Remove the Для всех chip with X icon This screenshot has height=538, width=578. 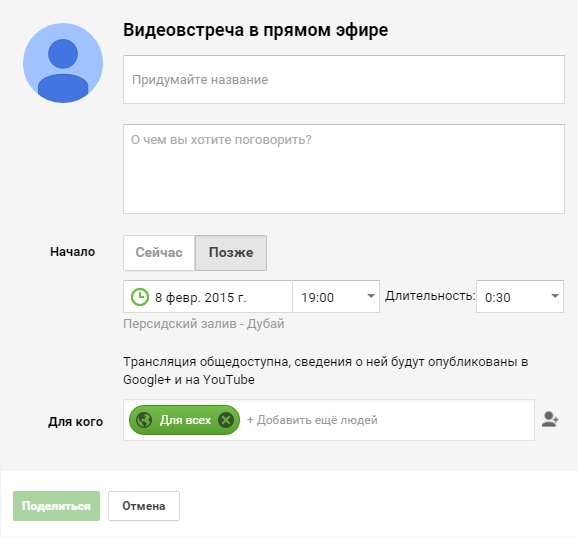click(226, 420)
